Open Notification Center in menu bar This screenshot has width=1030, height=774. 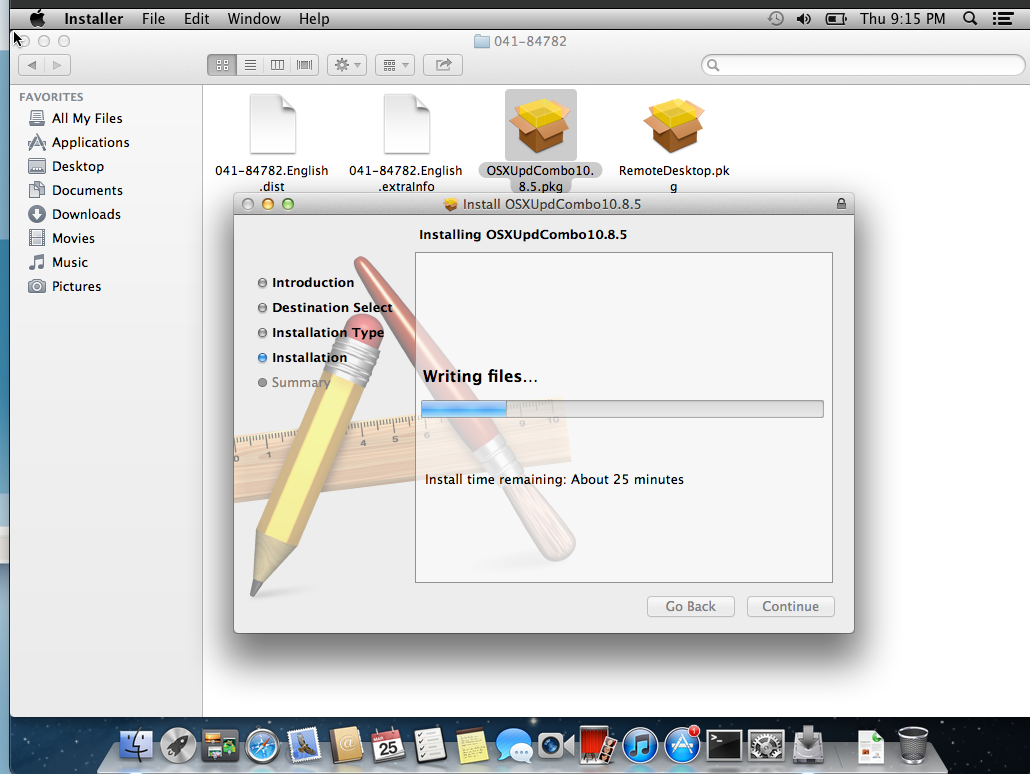pyautogui.click(x=1002, y=18)
